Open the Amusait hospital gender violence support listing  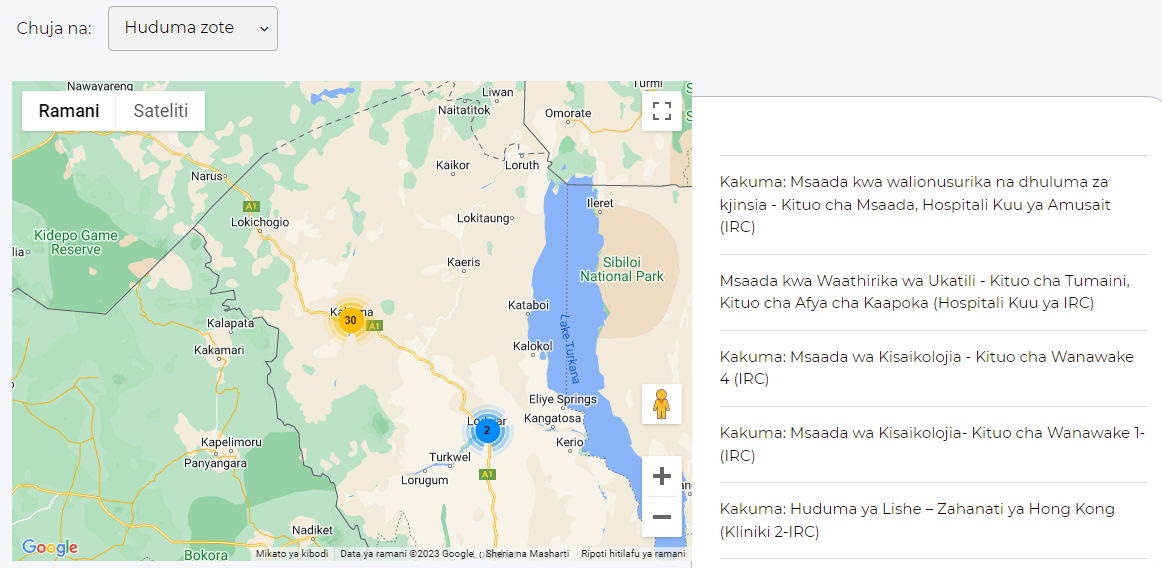point(933,205)
